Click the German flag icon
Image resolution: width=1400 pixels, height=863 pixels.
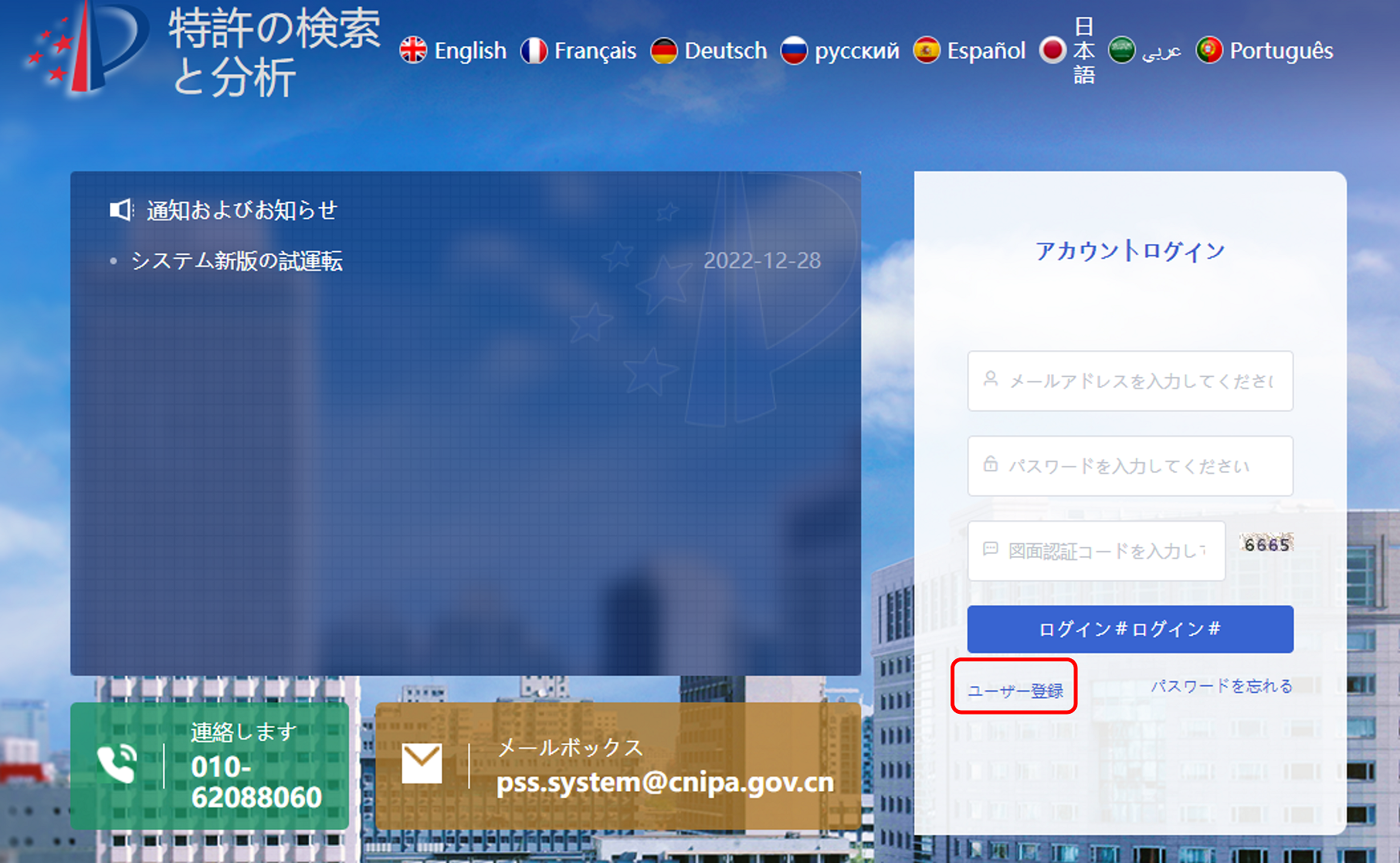coord(664,50)
